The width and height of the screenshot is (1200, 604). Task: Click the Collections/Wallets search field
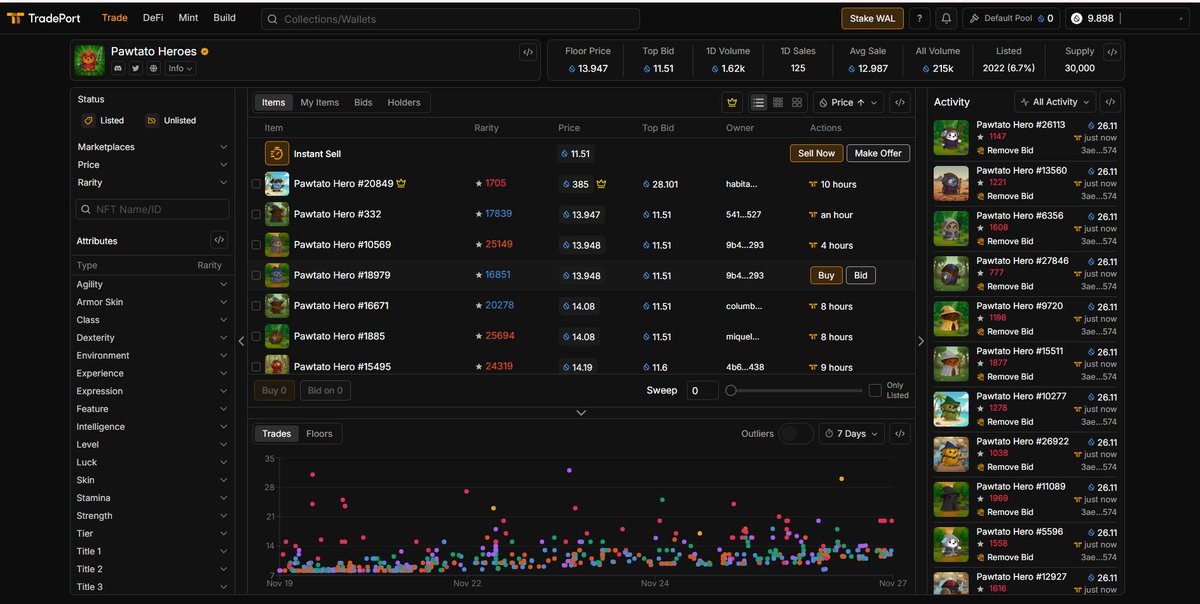[x=450, y=19]
